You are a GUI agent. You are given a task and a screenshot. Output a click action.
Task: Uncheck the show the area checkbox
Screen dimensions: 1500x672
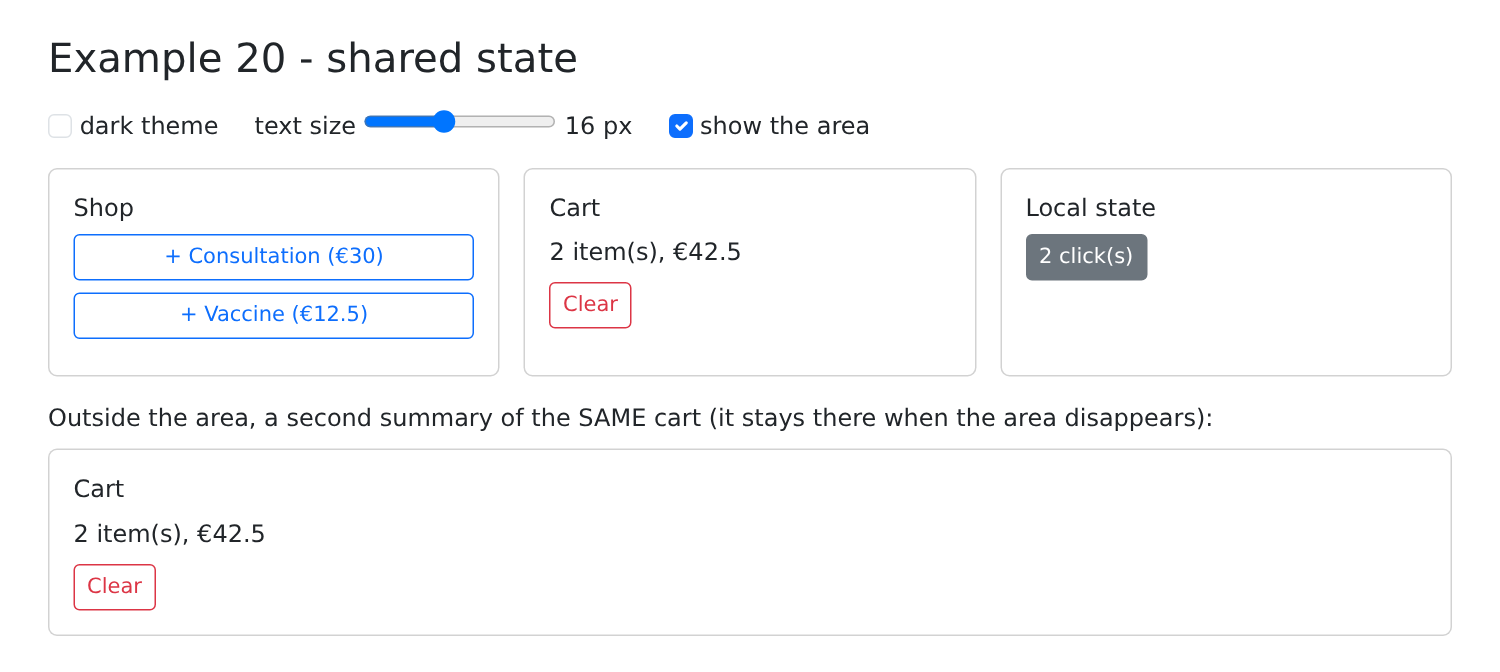coord(681,126)
